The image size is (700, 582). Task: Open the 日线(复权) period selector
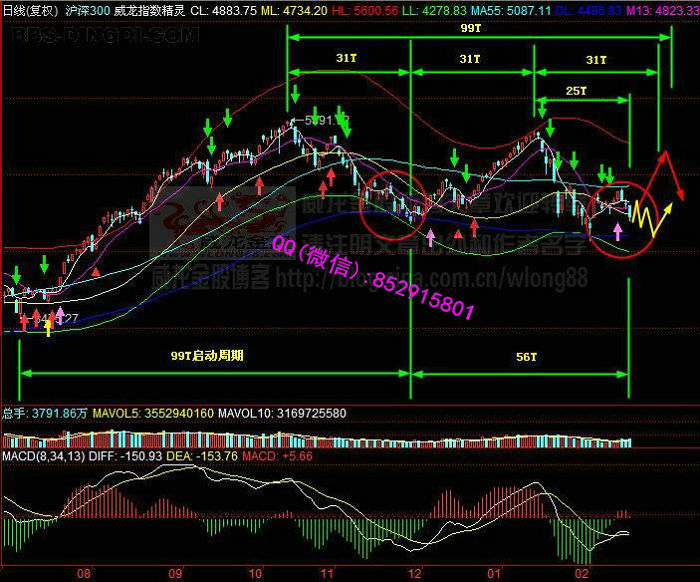coord(30,9)
